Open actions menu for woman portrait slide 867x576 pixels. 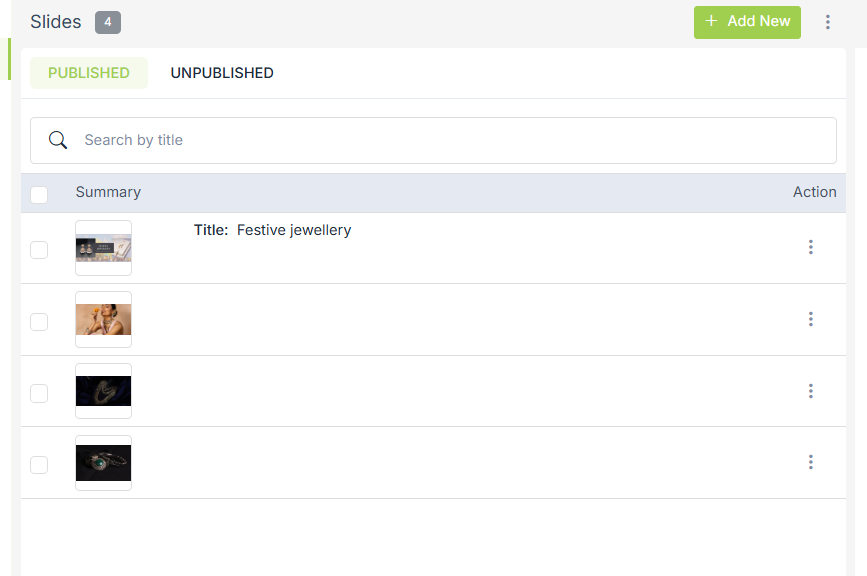pyautogui.click(x=810, y=319)
